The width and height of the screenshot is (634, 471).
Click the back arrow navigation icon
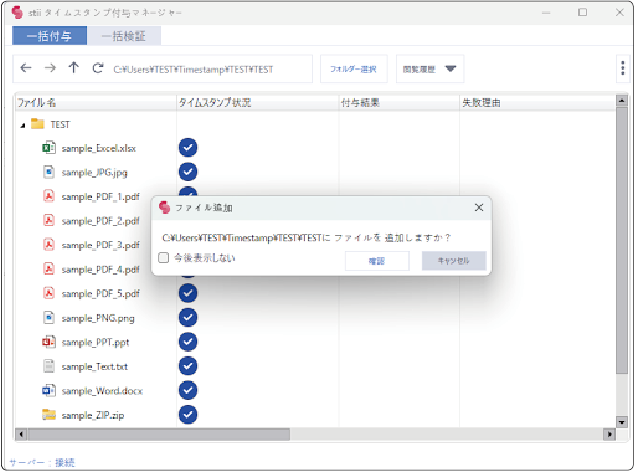[26, 69]
